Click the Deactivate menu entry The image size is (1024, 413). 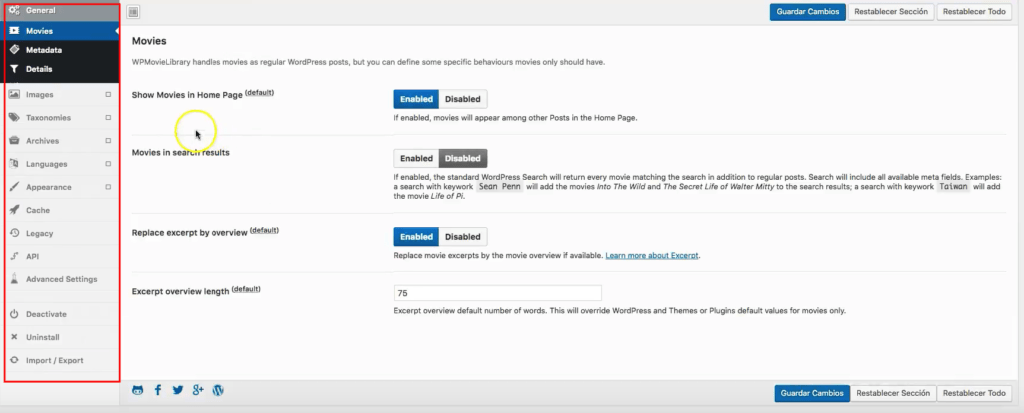pos(62,314)
